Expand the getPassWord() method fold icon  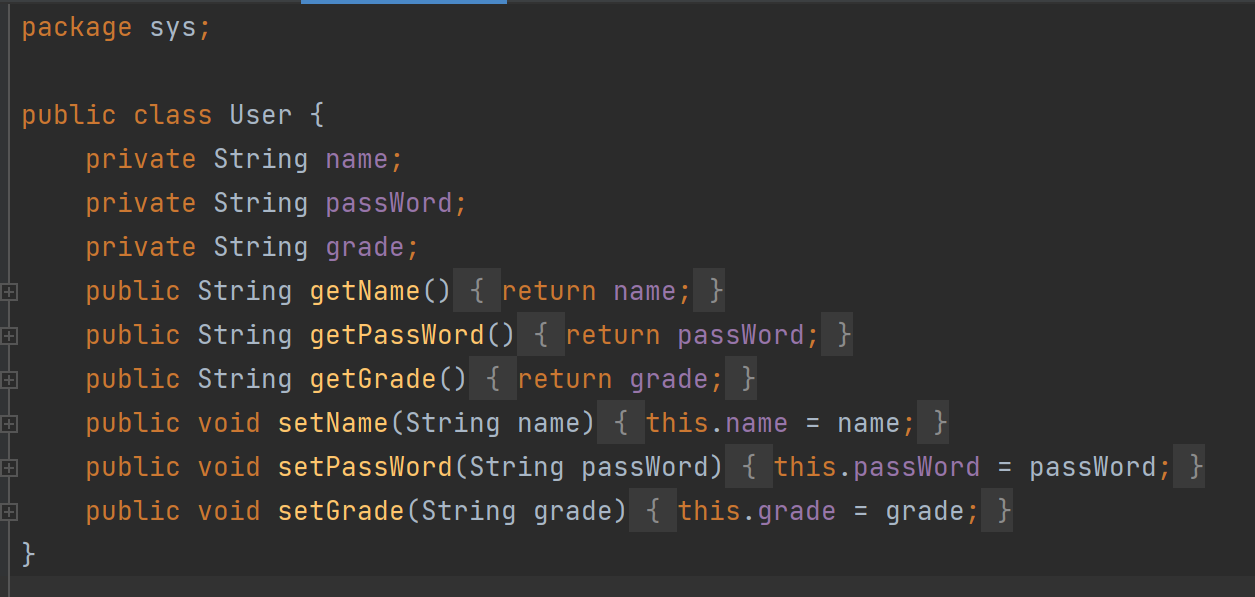pos(9,336)
